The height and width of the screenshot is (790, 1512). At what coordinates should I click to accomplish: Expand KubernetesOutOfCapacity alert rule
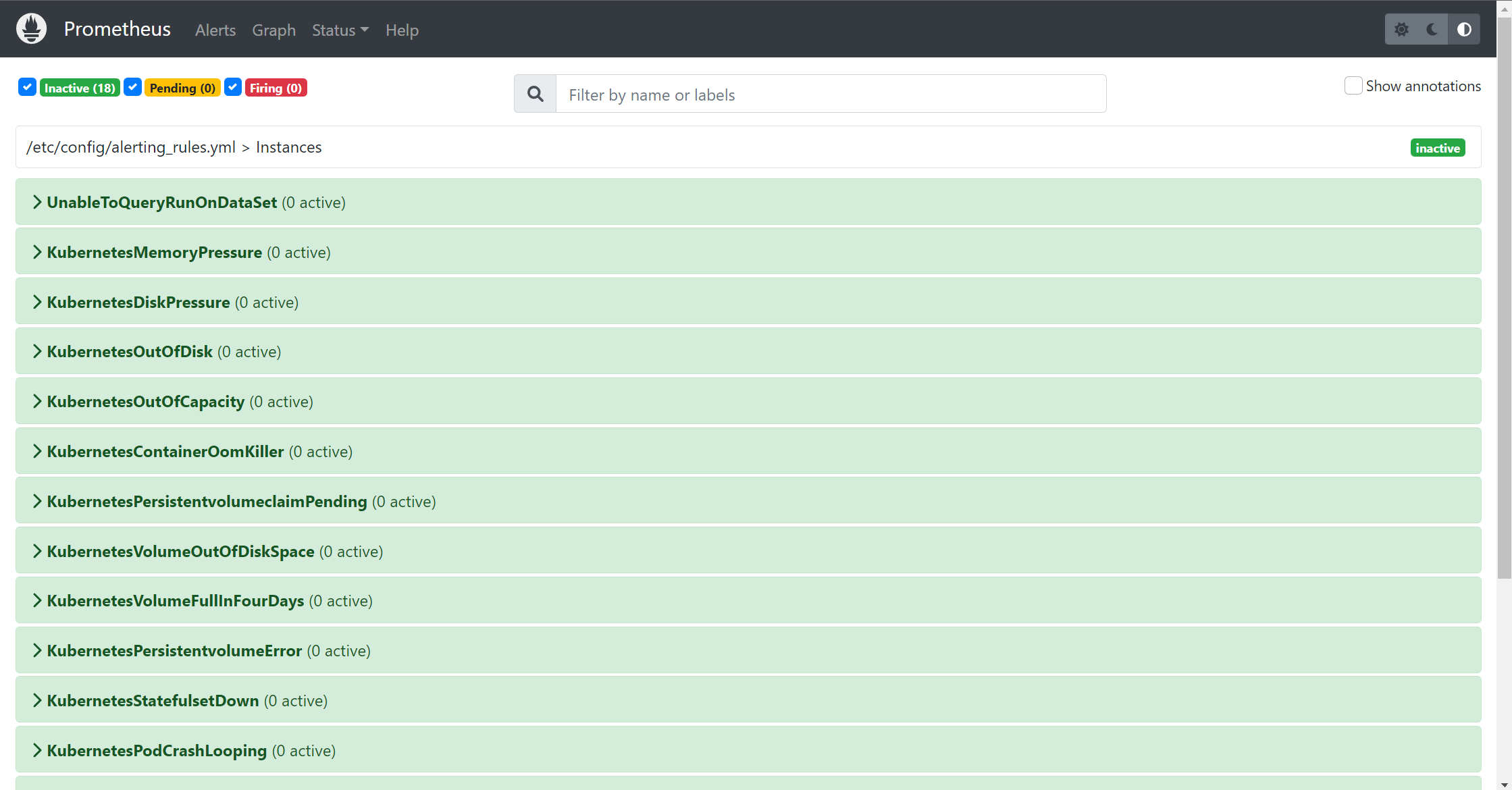748,401
